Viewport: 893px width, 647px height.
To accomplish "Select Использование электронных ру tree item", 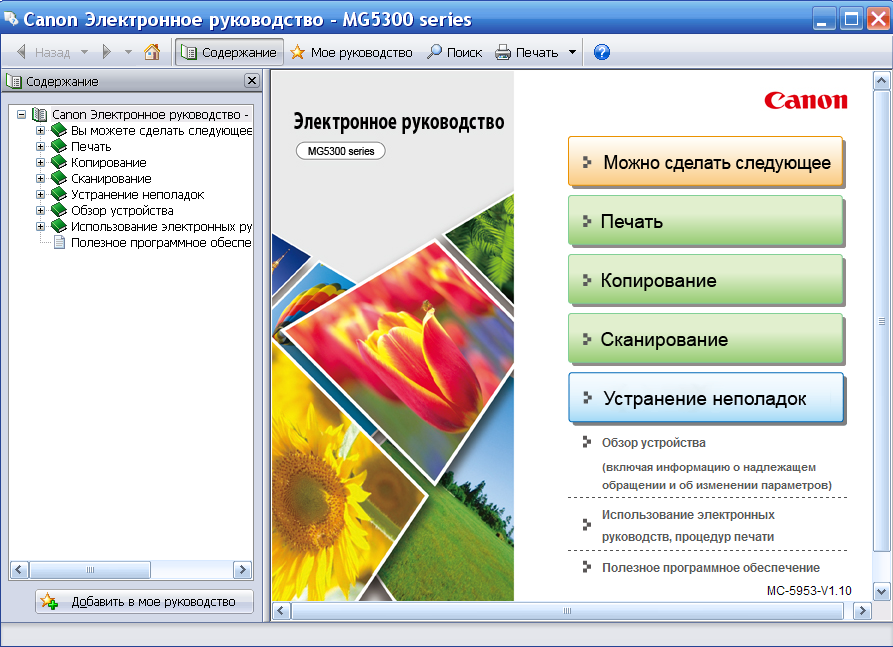I will click(x=161, y=226).
